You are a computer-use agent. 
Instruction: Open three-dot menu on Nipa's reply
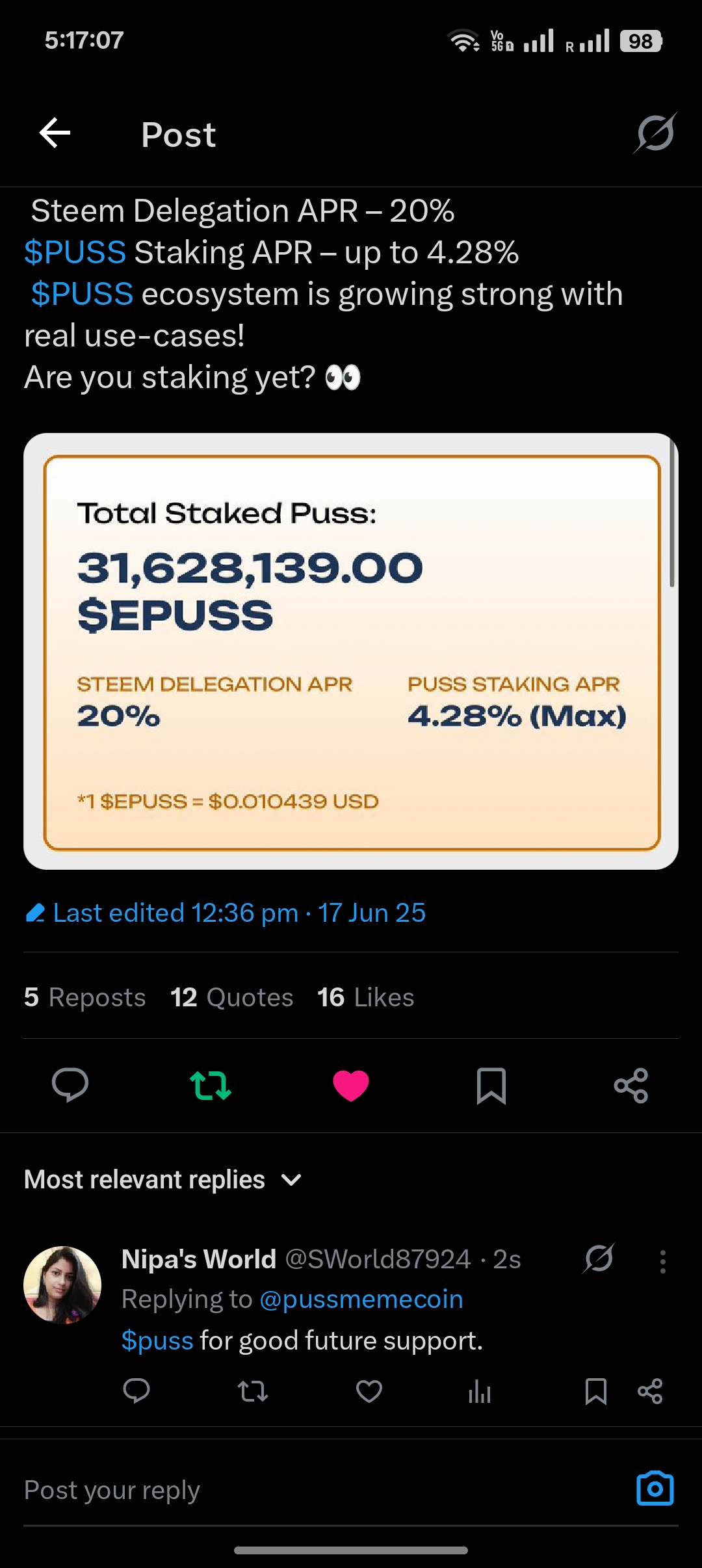coord(662,1261)
